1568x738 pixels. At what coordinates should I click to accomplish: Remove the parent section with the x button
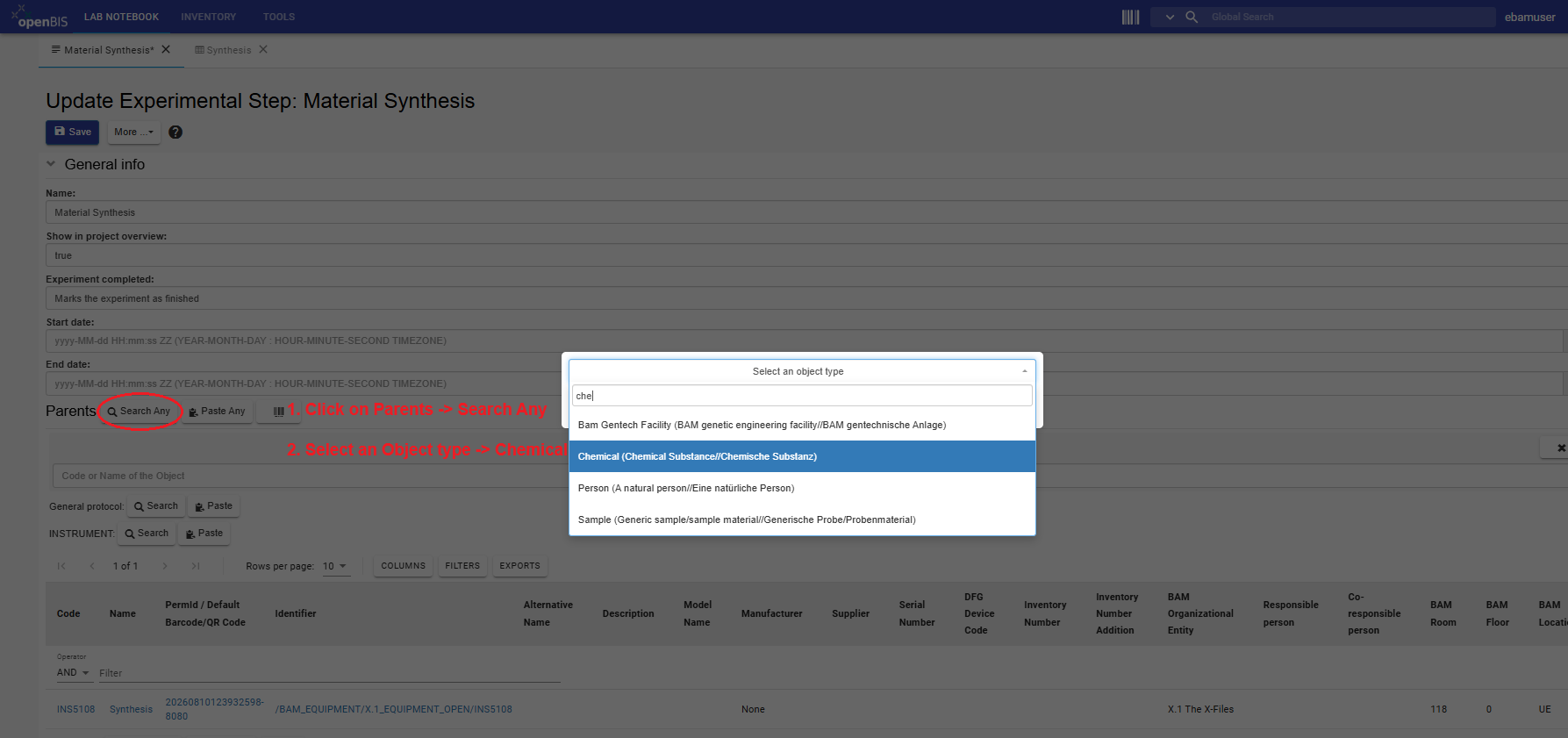1558,448
